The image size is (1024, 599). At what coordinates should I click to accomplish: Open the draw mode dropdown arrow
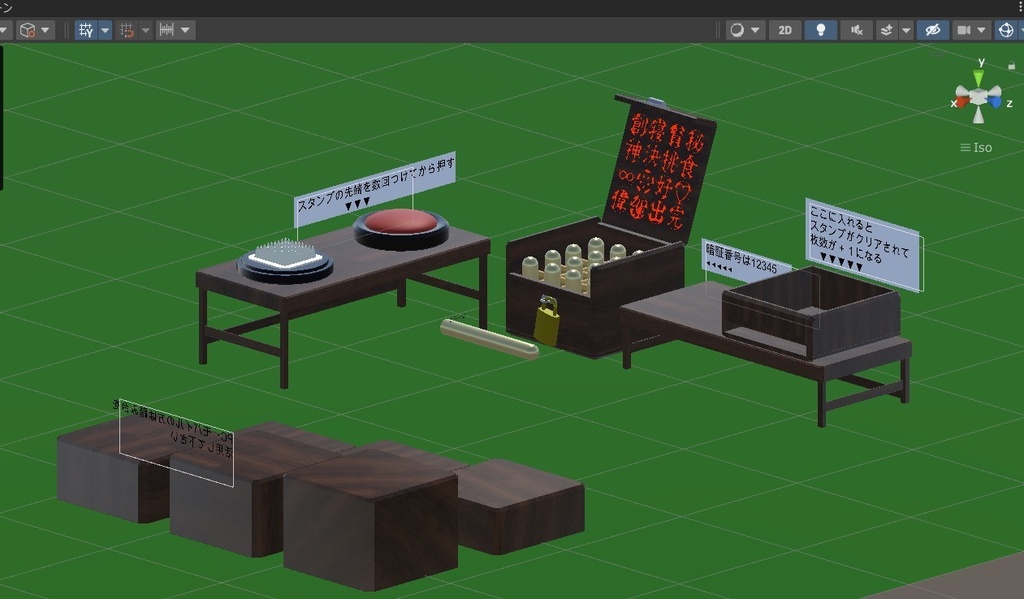(756, 30)
